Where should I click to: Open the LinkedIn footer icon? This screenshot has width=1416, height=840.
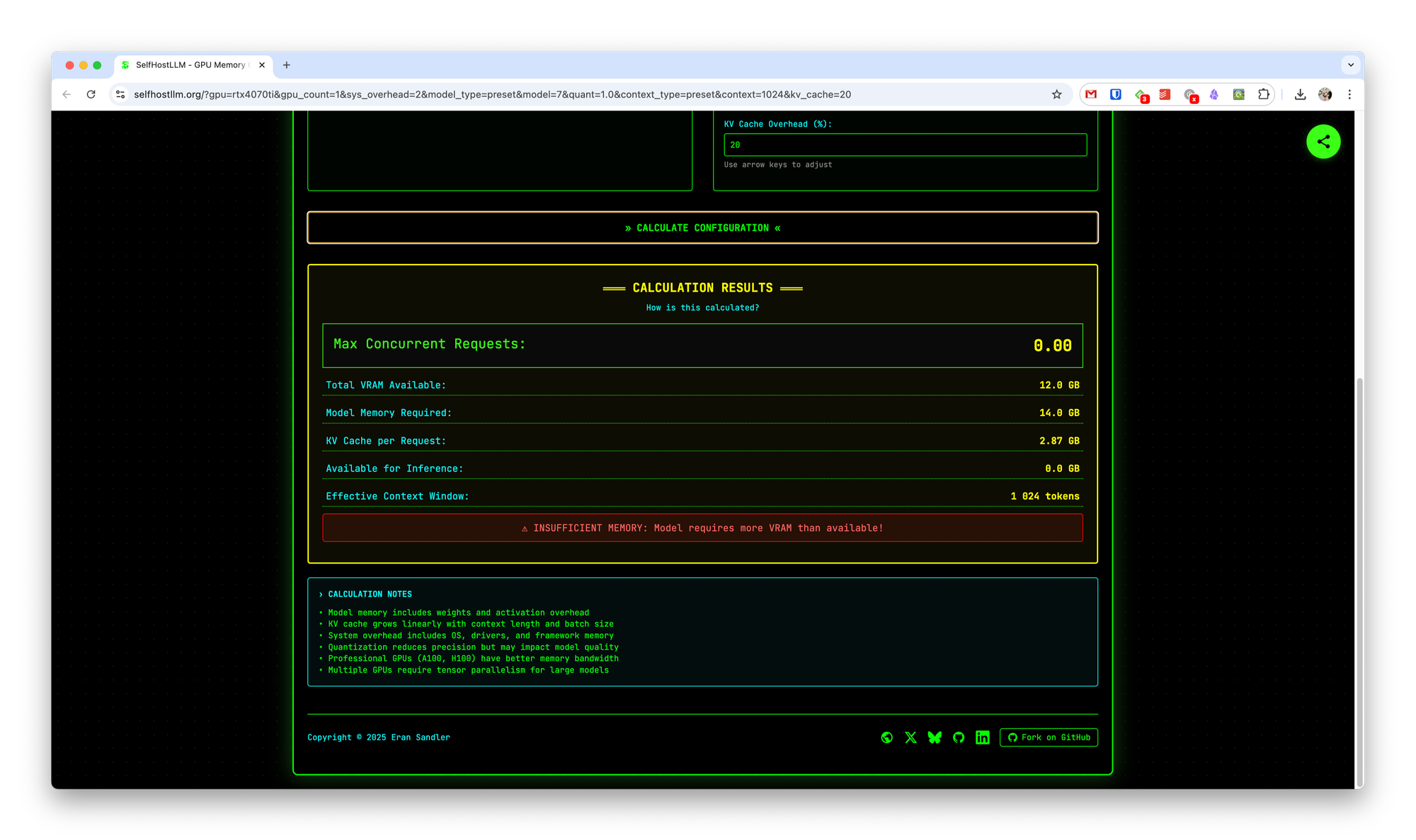(982, 737)
